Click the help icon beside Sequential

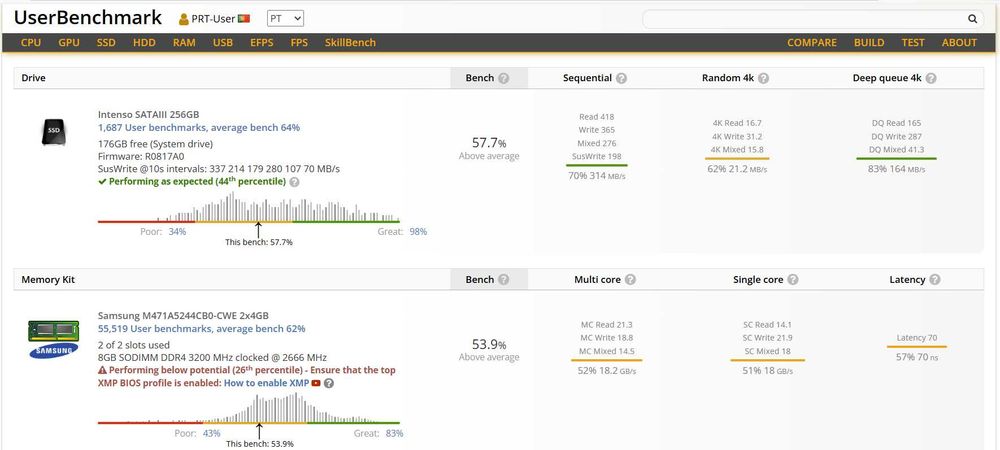(621, 78)
